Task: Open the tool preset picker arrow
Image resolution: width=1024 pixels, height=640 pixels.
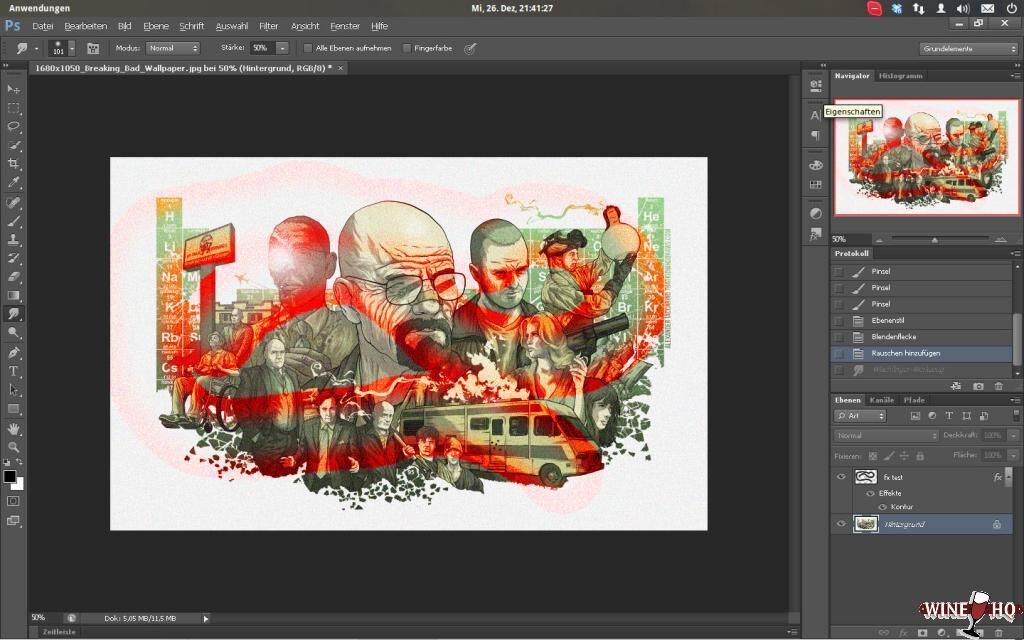Action: [37, 48]
